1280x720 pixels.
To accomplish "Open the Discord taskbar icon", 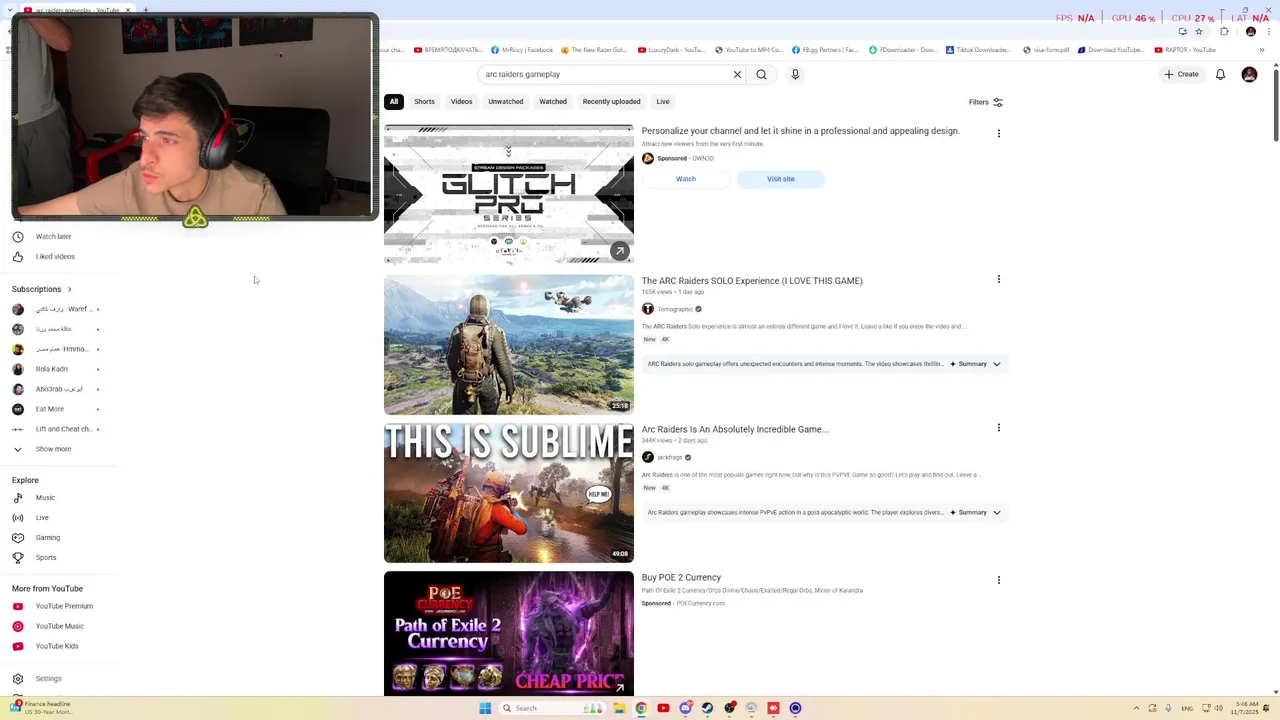I will [685, 708].
